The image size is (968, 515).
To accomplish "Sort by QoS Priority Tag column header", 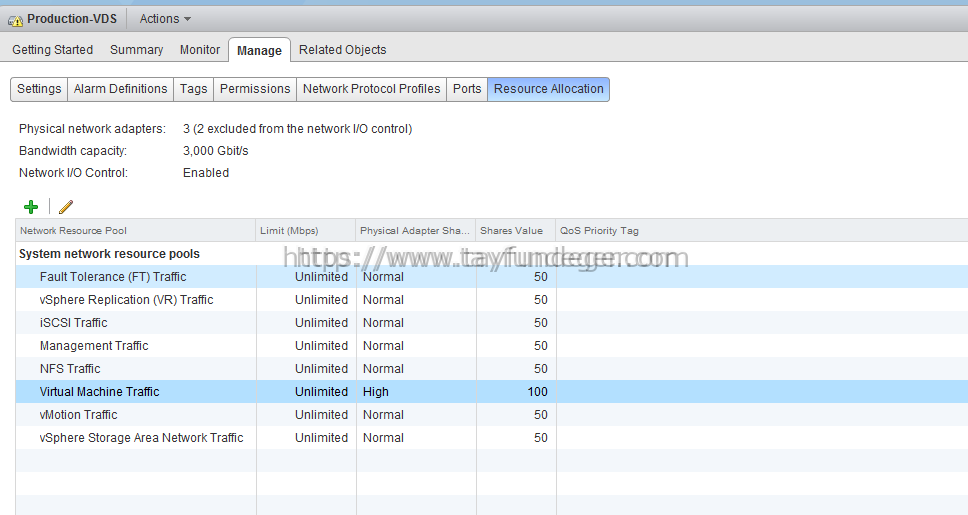I will coord(762,230).
